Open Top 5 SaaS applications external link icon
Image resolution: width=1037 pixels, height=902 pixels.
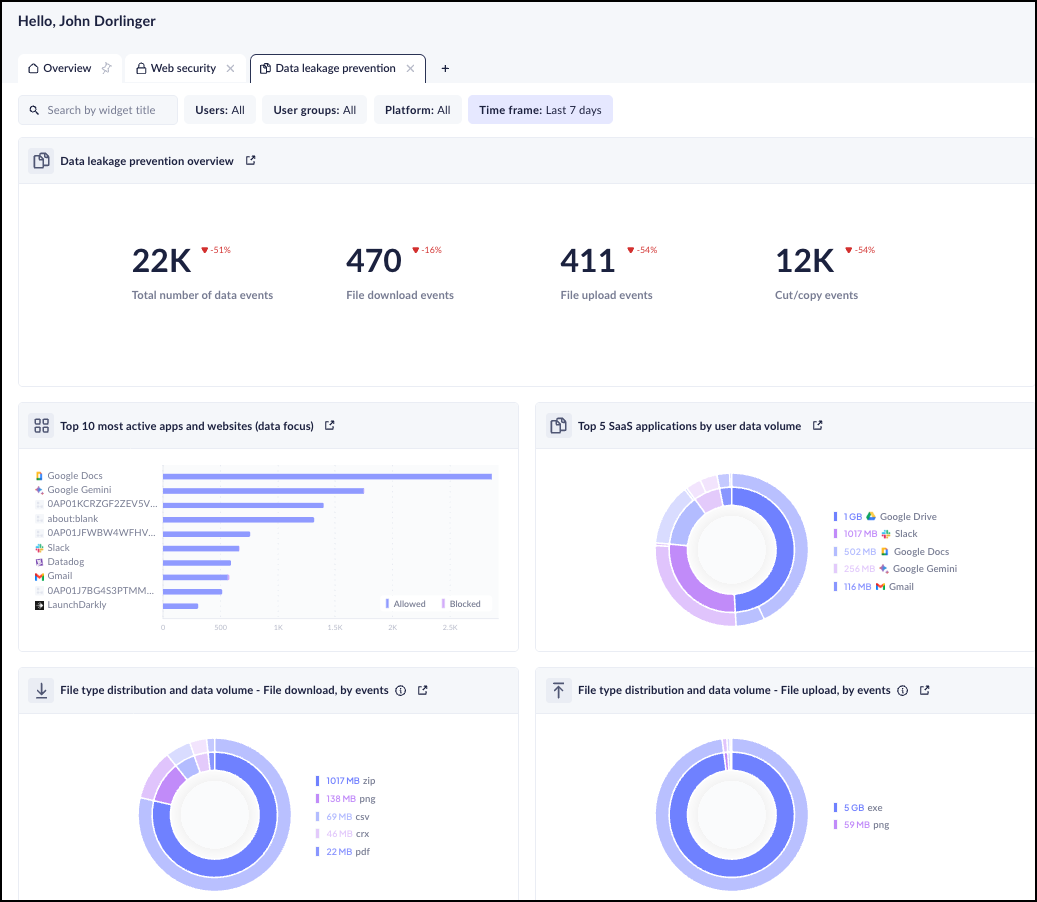coord(817,425)
